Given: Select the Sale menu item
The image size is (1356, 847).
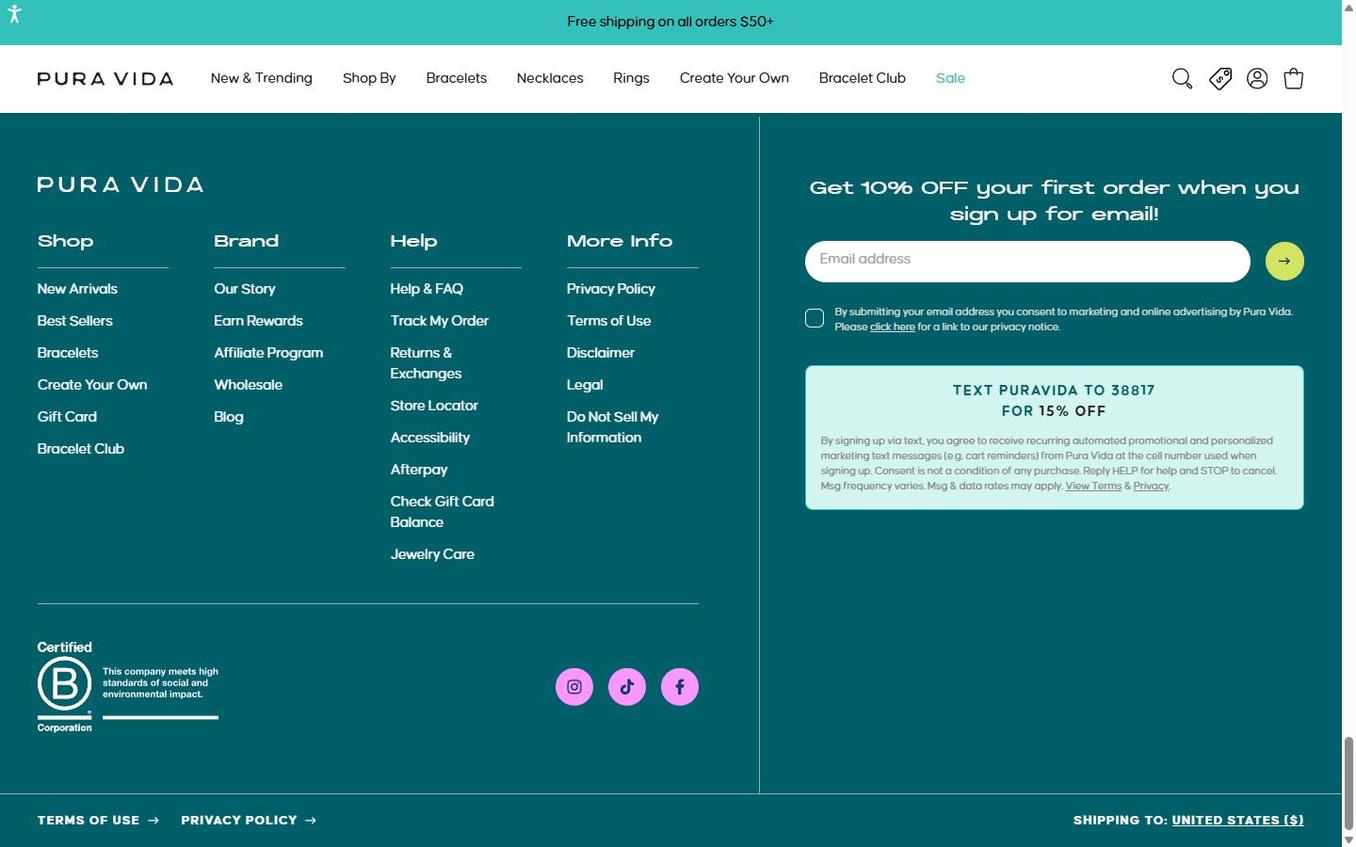Looking at the screenshot, I should click(949, 78).
